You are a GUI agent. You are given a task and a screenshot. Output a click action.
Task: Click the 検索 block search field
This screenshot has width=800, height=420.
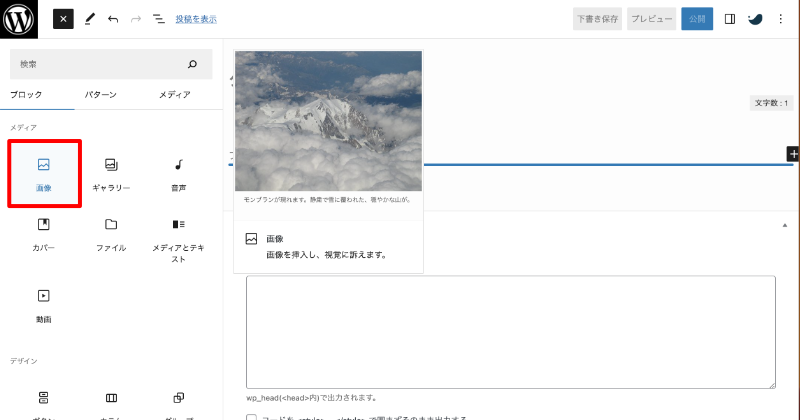click(x=100, y=64)
